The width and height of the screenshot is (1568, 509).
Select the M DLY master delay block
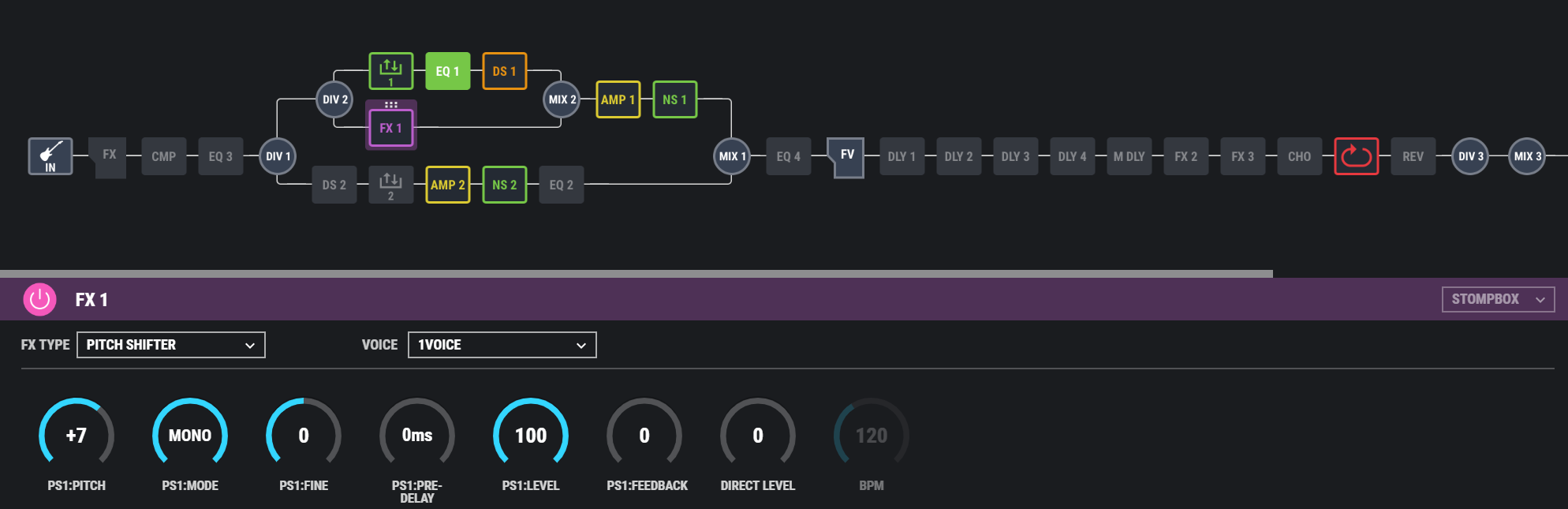pyautogui.click(x=1129, y=156)
